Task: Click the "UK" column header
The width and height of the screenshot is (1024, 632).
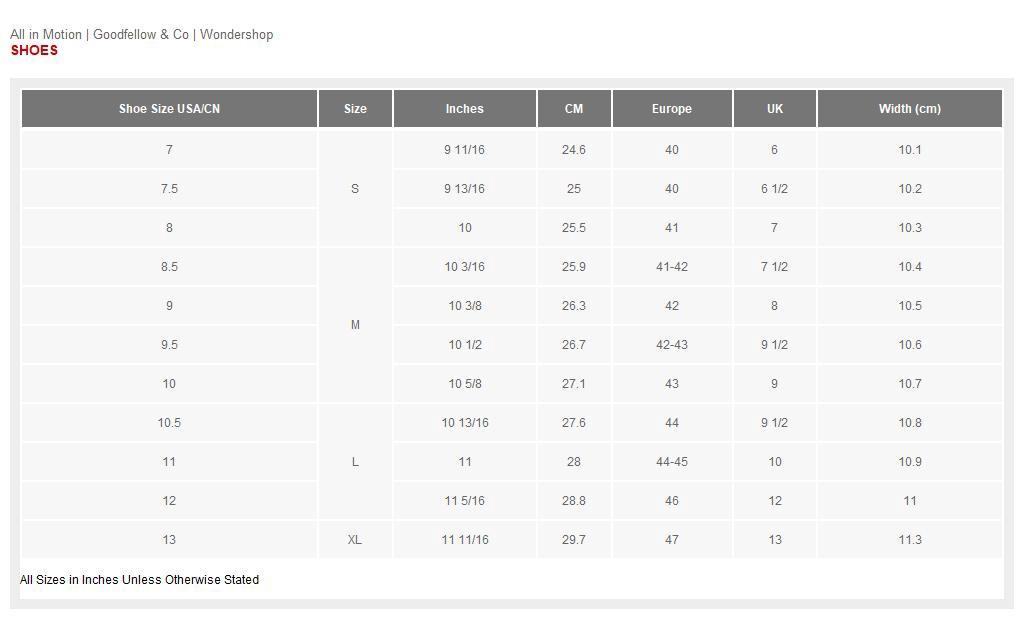Action: point(774,109)
